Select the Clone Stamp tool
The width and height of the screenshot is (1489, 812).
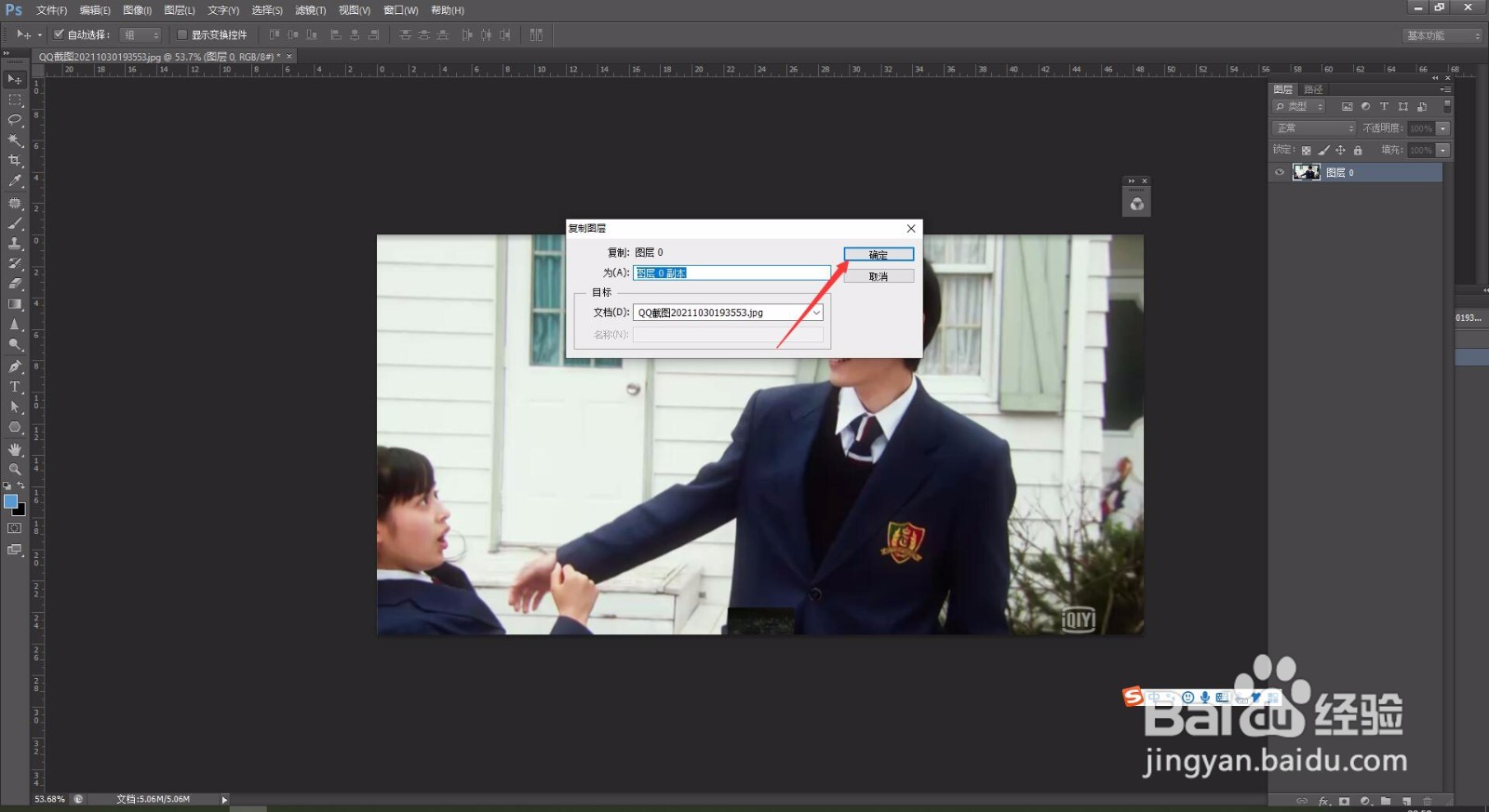(x=15, y=244)
